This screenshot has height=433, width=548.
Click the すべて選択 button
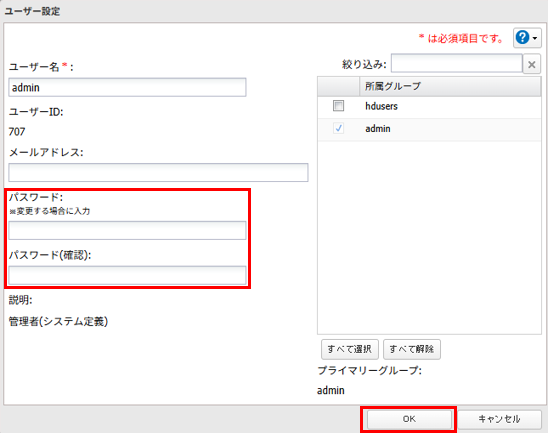(x=349, y=349)
